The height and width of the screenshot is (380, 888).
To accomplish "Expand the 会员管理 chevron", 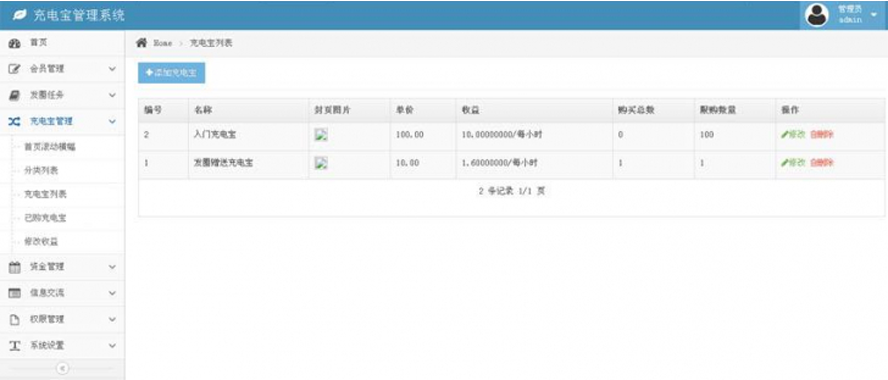I will pos(112,69).
